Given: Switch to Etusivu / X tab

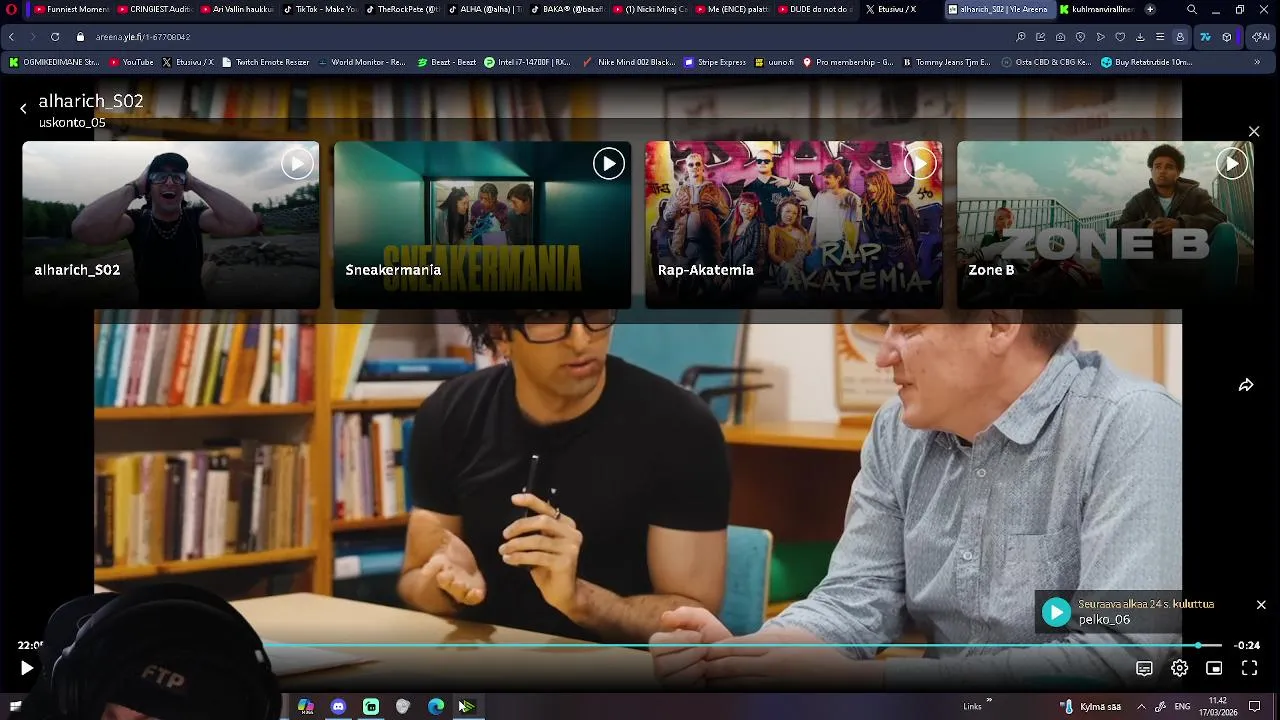Looking at the screenshot, I should click(x=896, y=9).
